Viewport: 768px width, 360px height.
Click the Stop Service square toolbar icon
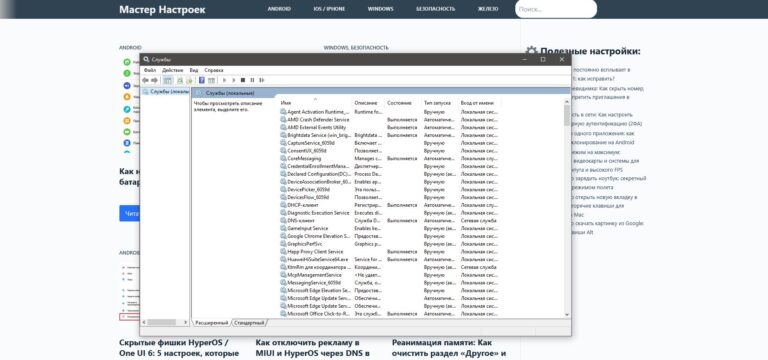242,80
